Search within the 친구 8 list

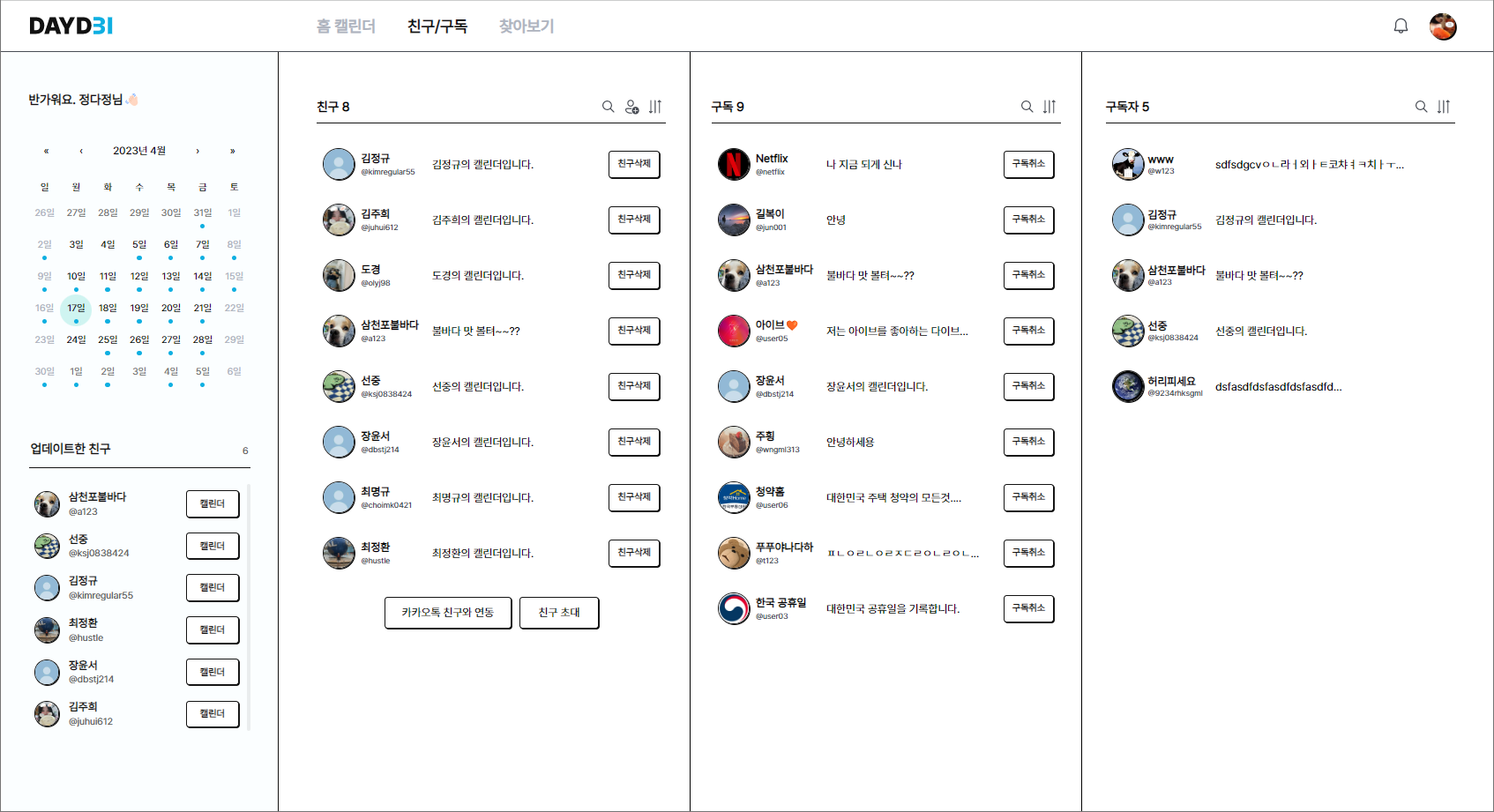[608, 107]
